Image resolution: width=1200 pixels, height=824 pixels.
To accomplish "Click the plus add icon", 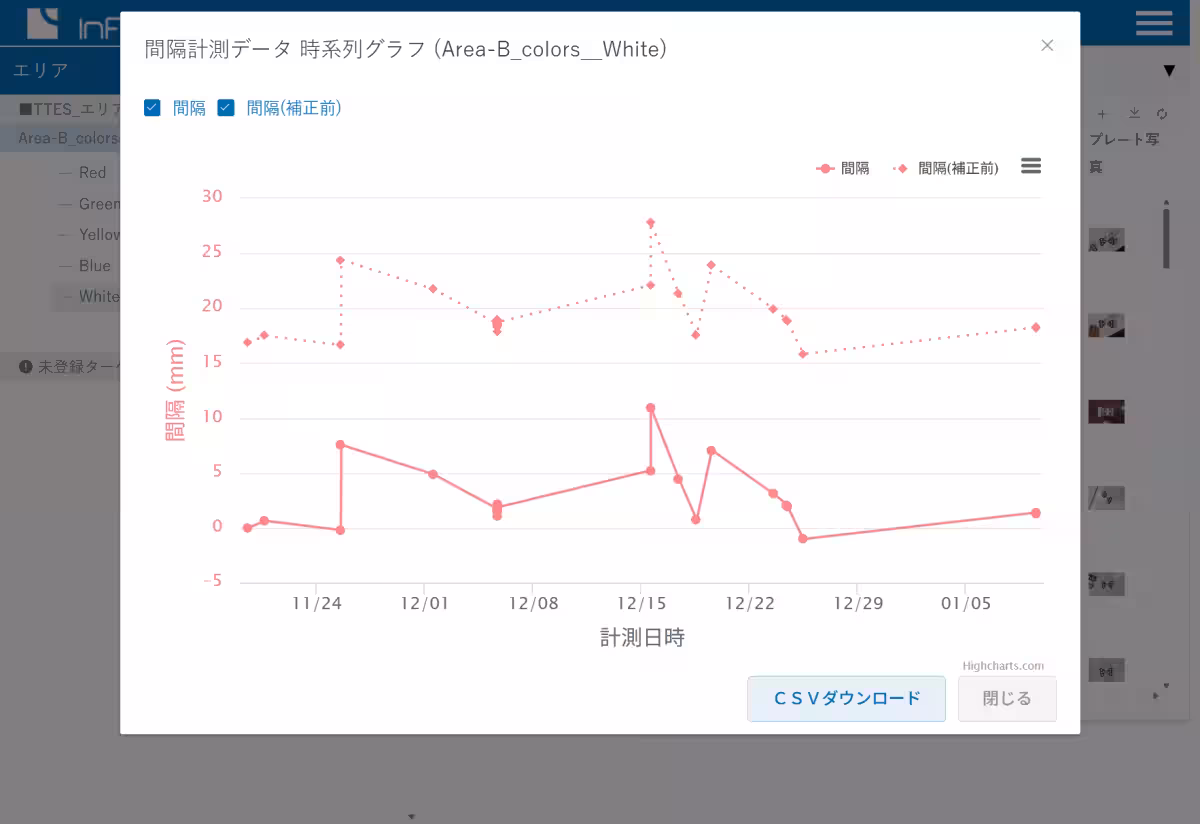I will [1103, 114].
